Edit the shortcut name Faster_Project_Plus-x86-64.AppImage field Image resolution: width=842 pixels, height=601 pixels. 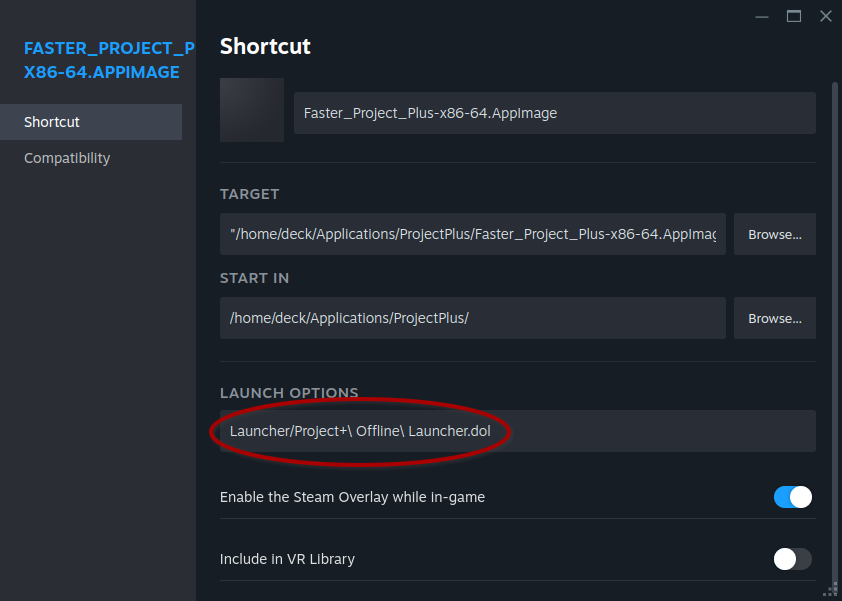[555, 113]
